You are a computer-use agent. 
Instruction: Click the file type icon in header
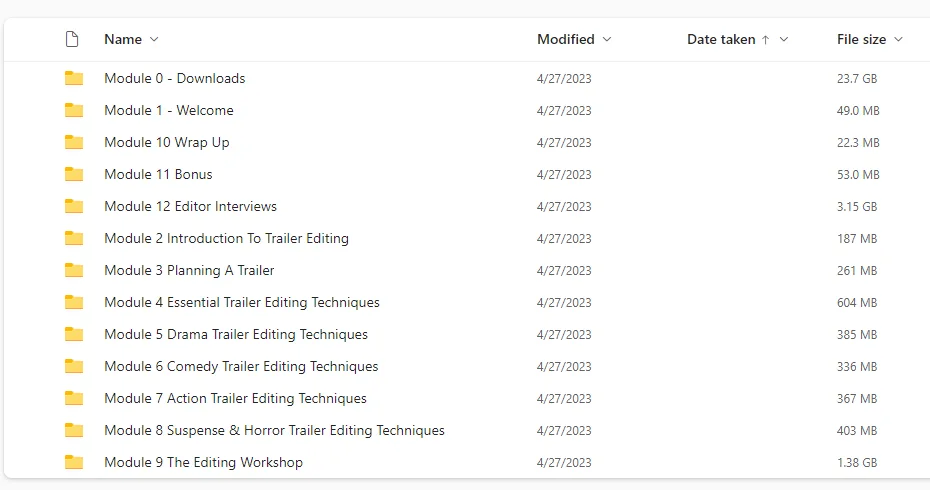pyautogui.click(x=71, y=40)
